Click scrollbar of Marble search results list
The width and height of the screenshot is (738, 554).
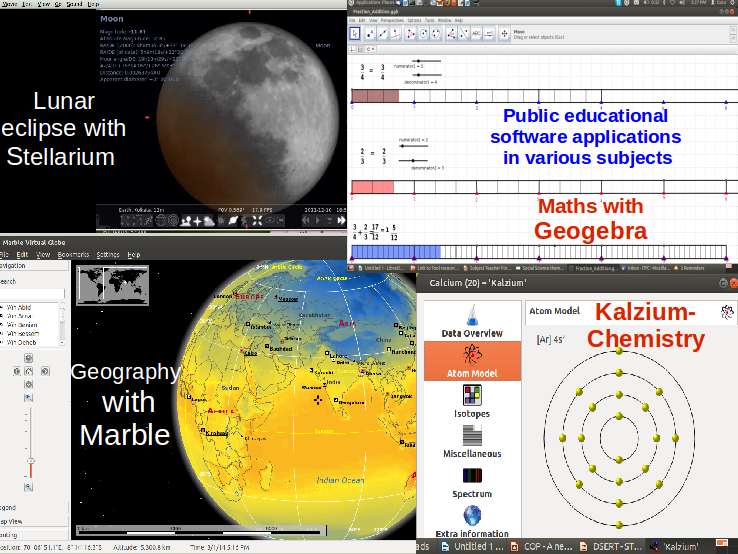[63, 325]
